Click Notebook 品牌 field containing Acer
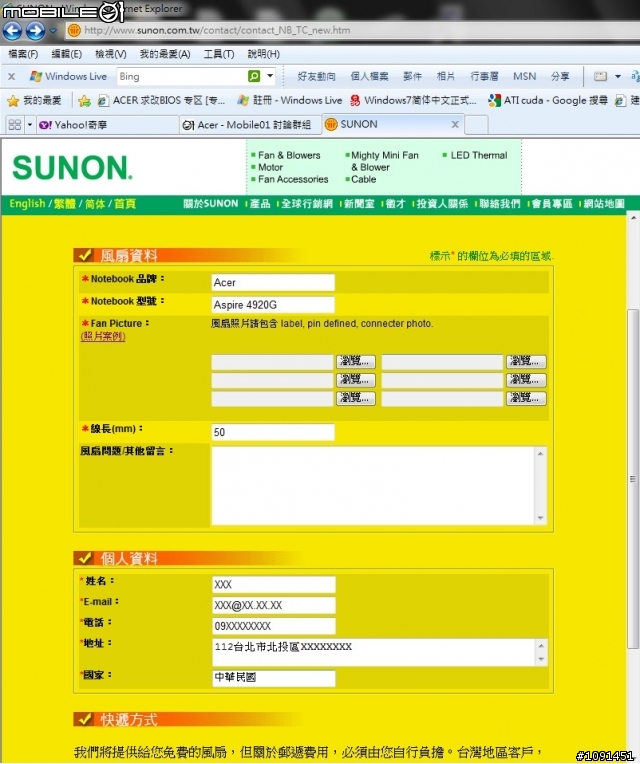The image size is (640, 764). pyautogui.click(x=273, y=283)
